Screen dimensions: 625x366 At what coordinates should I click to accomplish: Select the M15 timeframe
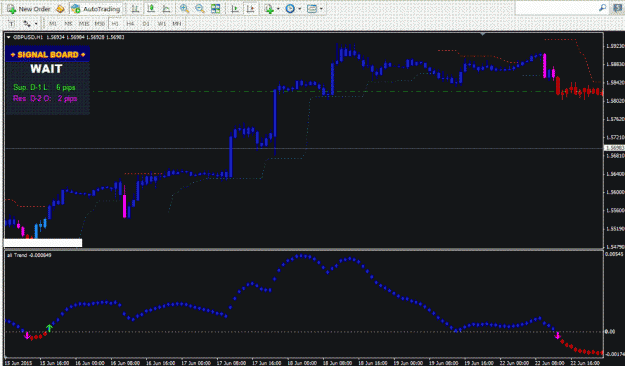84,24
